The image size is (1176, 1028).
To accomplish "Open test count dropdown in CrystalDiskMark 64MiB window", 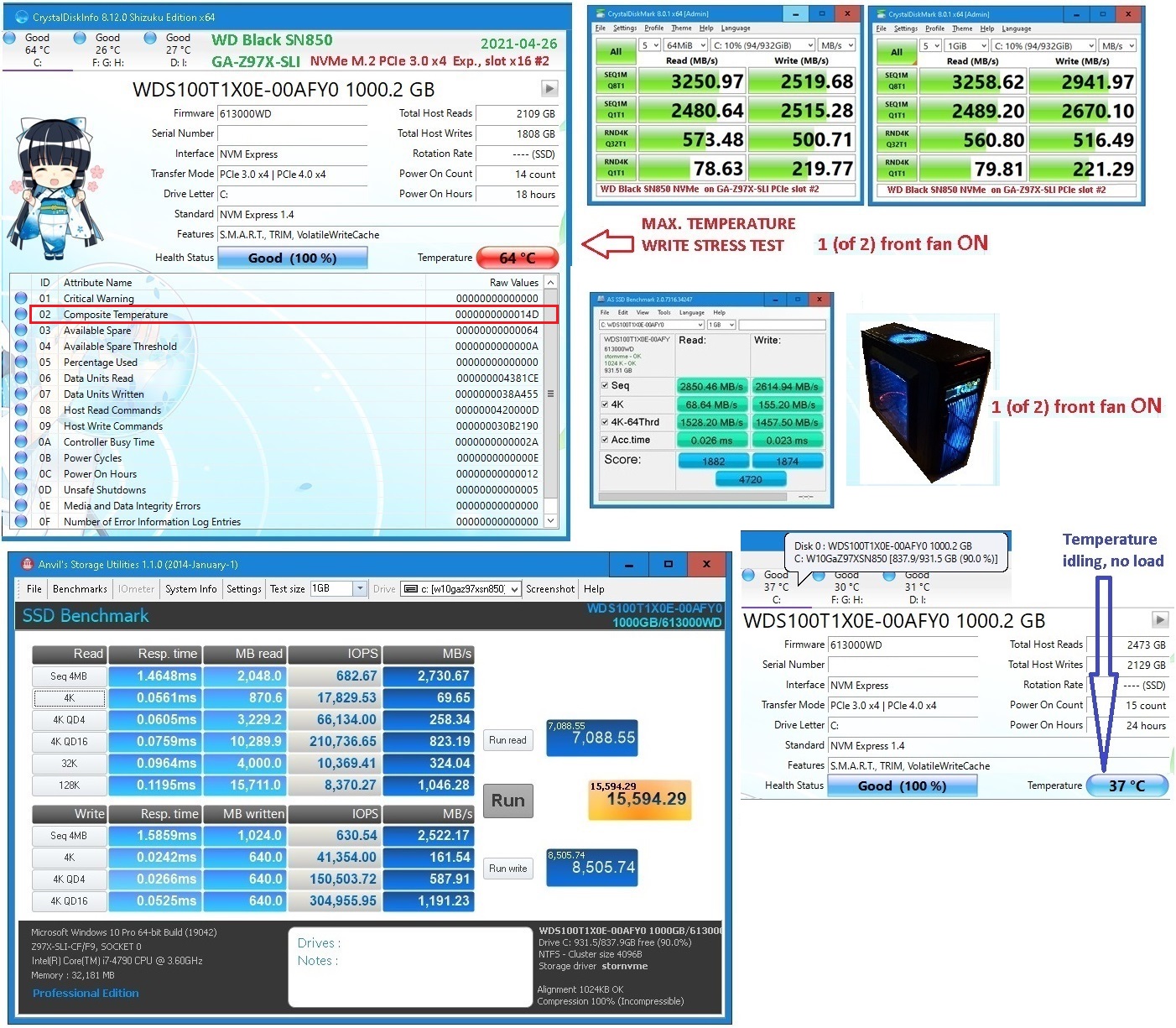I will pos(650,45).
